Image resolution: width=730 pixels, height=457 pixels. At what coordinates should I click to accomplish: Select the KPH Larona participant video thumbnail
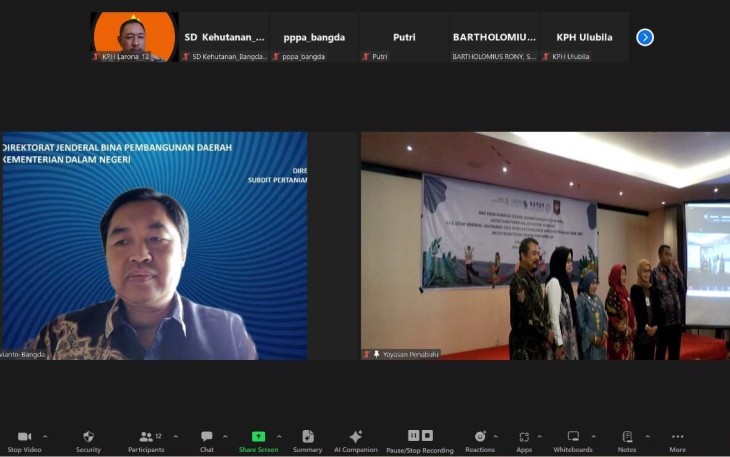coord(134,37)
